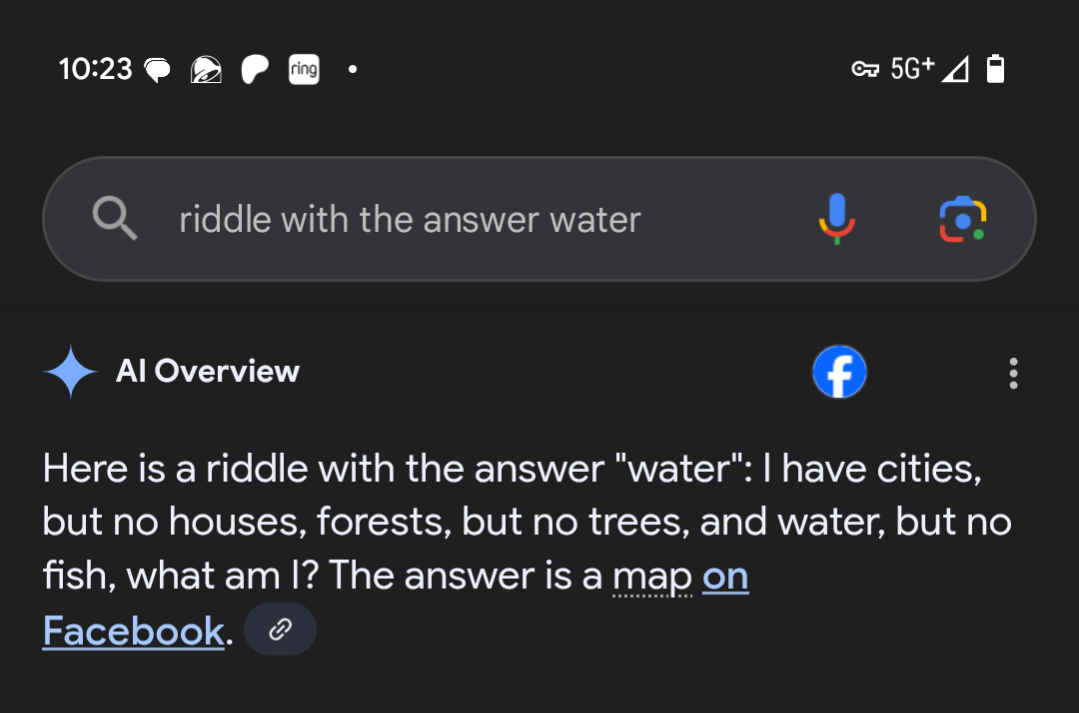Open the three-dot AI Overview options menu
The height and width of the screenshot is (713, 1079).
point(1013,373)
